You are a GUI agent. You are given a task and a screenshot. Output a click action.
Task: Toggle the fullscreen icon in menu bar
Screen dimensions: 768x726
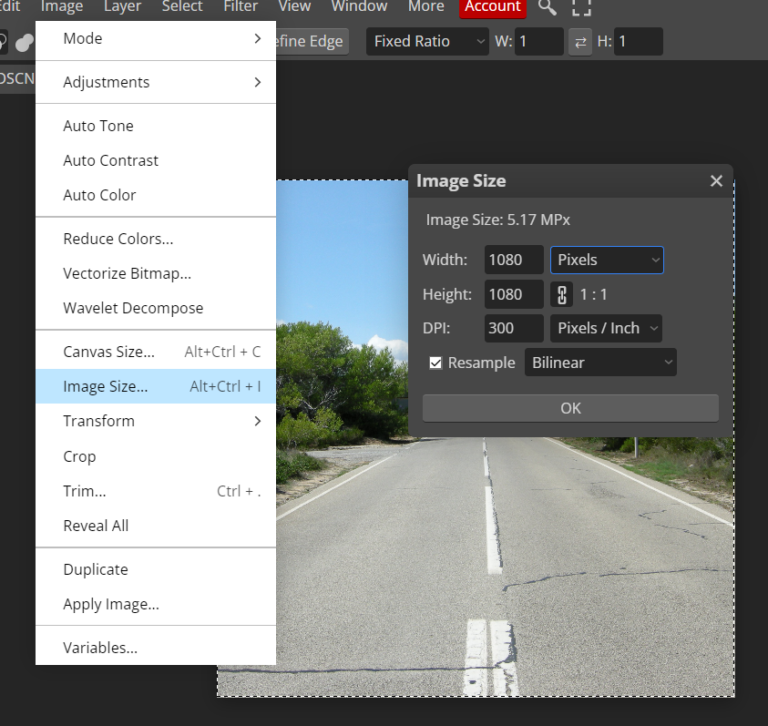click(x=581, y=7)
